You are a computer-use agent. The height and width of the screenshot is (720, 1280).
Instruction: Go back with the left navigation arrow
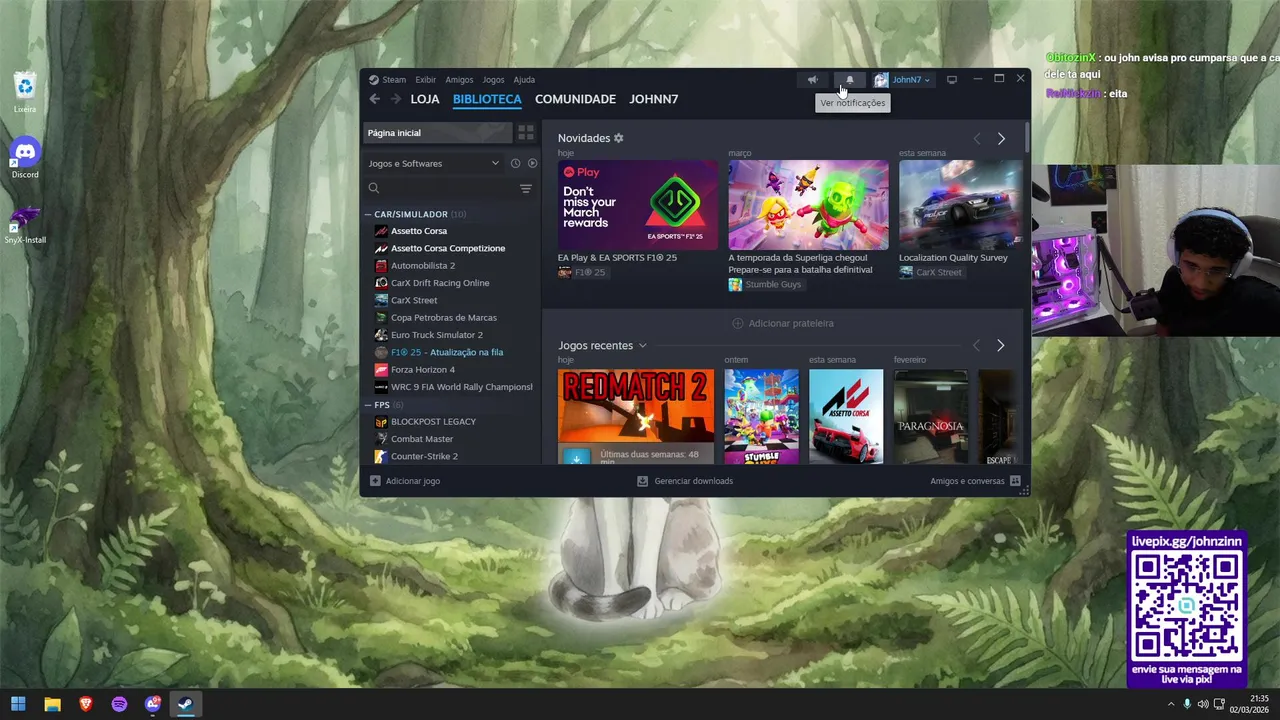[374, 99]
